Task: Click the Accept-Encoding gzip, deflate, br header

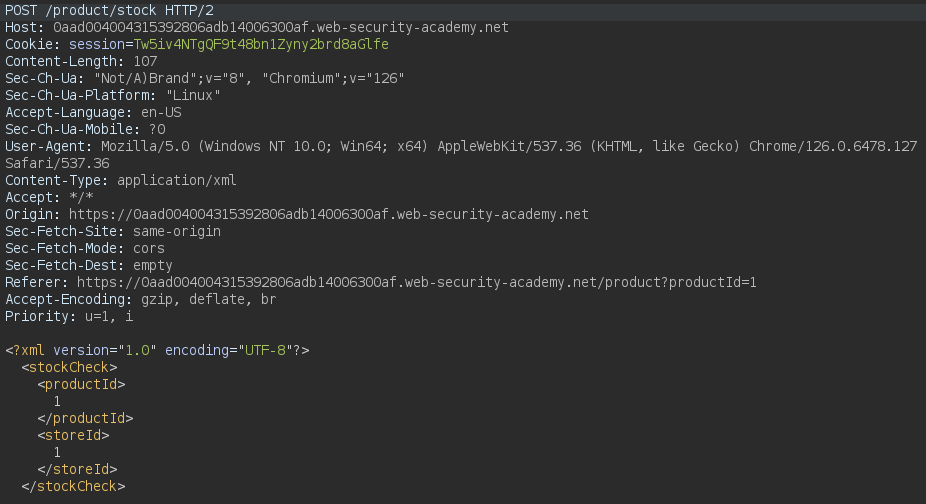Action: [141, 300]
